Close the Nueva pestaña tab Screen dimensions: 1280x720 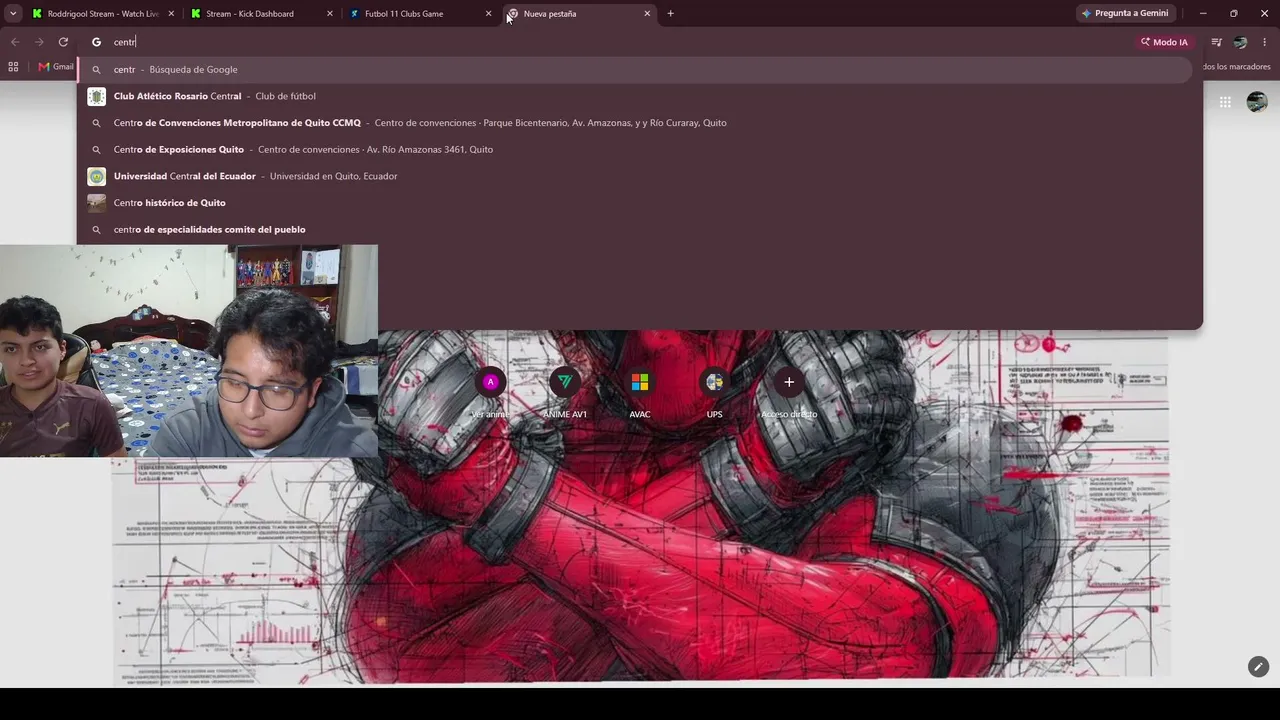pyautogui.click(x=647, y=14)
